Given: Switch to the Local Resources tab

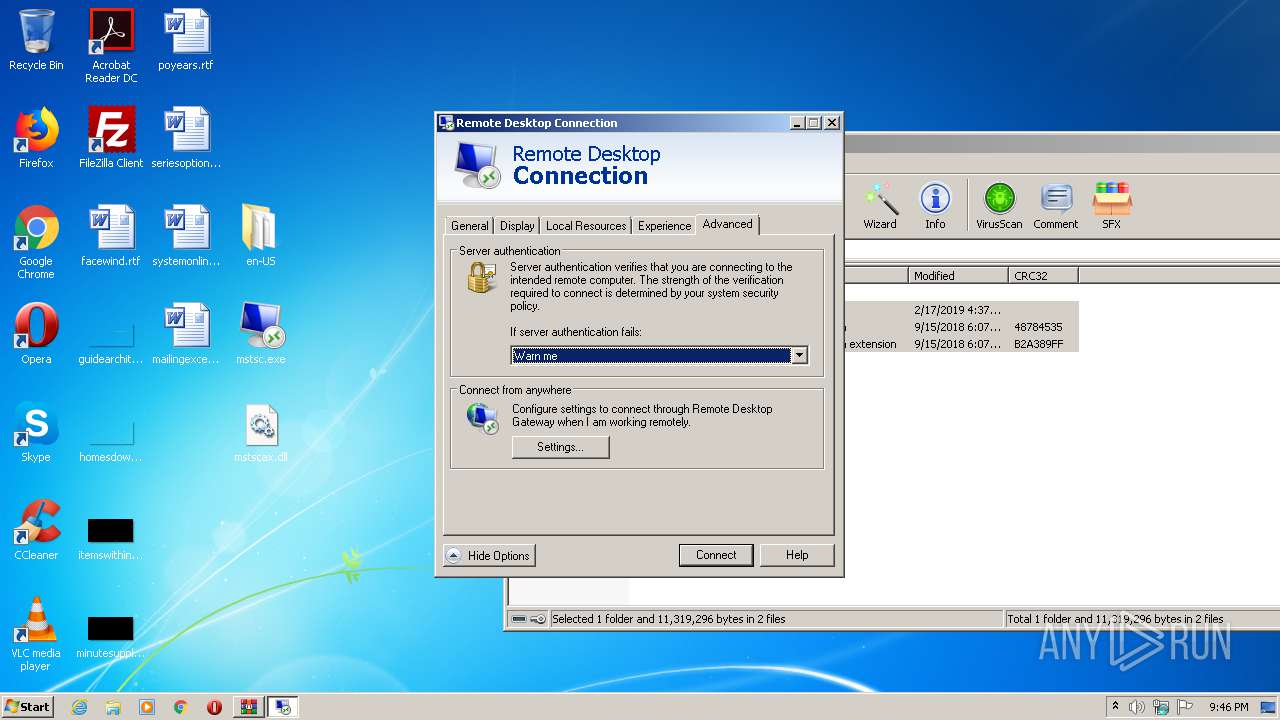Looking at the screenshot, I should [586, 226].
